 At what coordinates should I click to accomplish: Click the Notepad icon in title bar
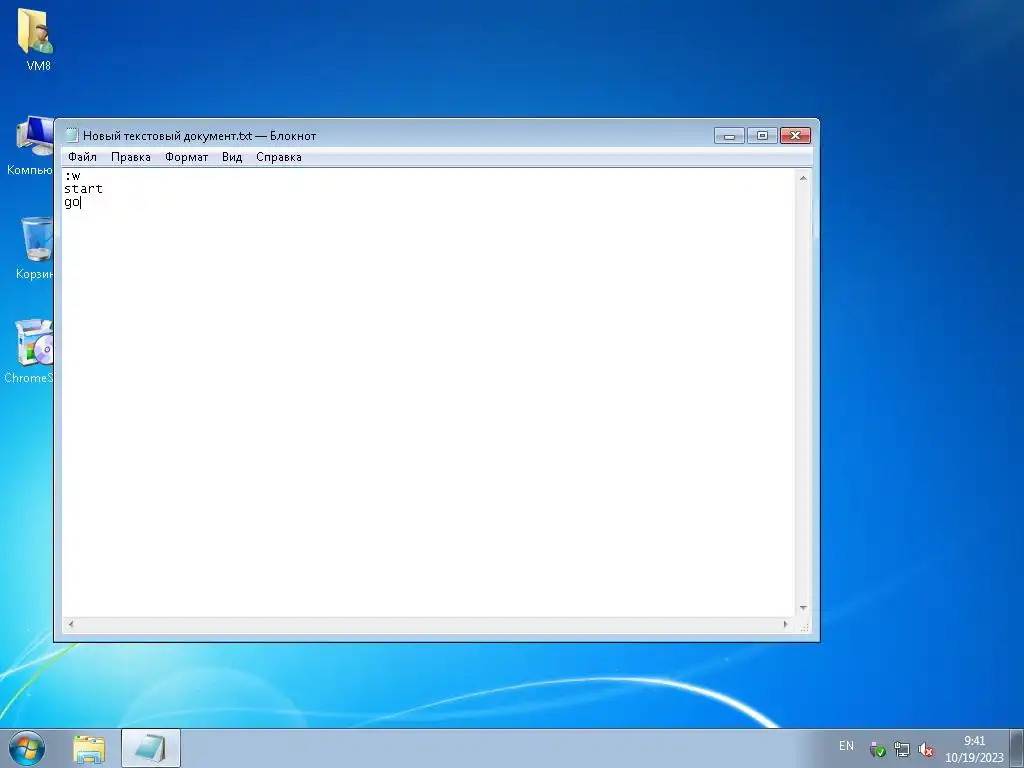72,135
